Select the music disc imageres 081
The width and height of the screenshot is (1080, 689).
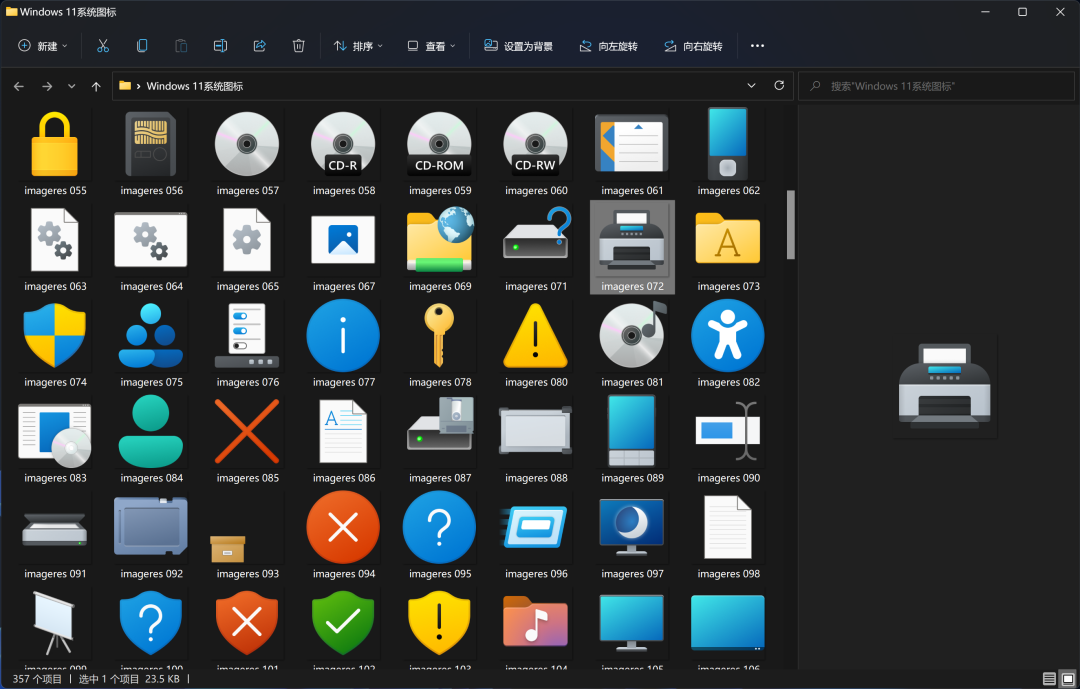pyautogui.click(x=632, y=336)
